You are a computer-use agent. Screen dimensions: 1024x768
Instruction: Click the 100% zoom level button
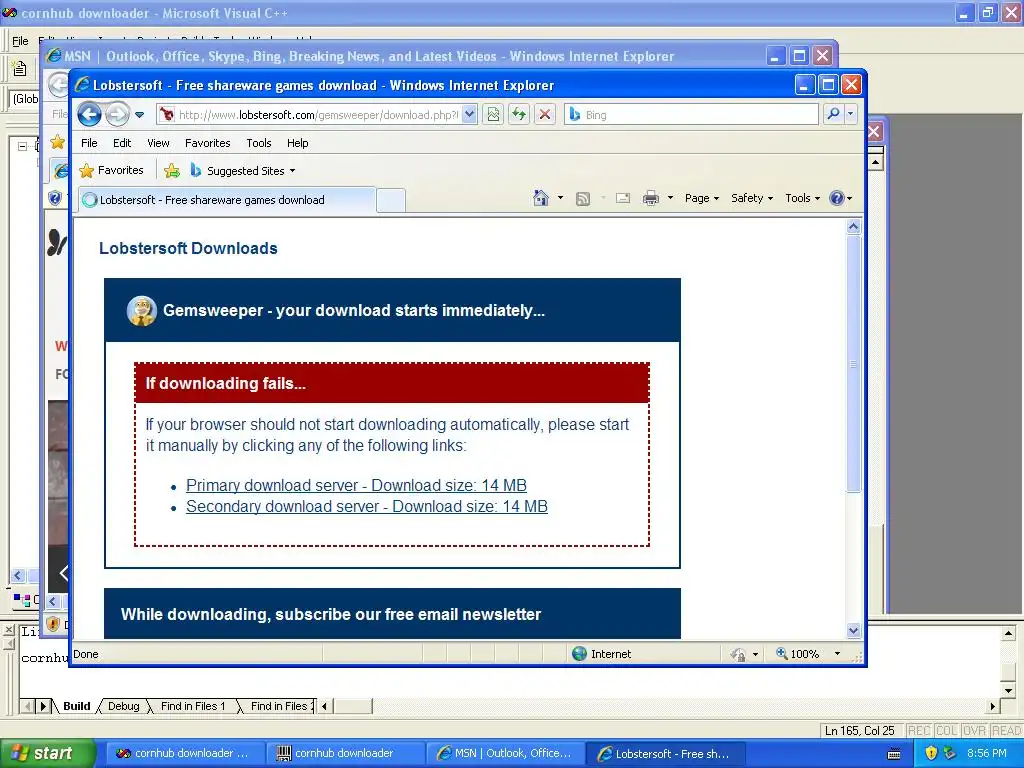(x=797, y=654)
